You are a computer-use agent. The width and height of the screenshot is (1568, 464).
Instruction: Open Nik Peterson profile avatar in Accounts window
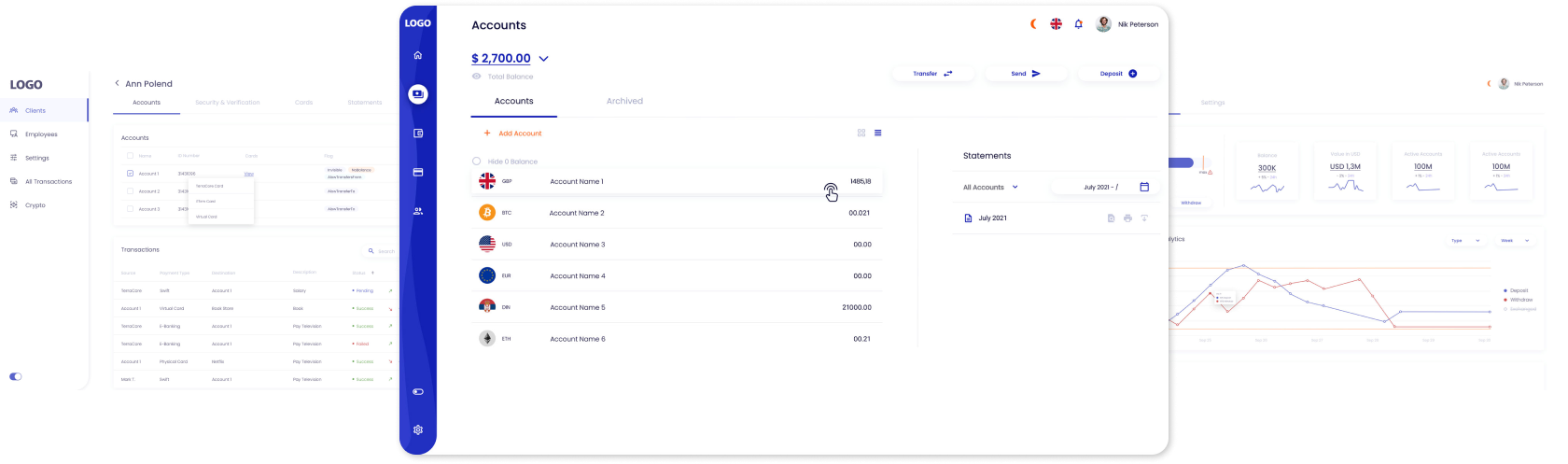(1103, 24)
